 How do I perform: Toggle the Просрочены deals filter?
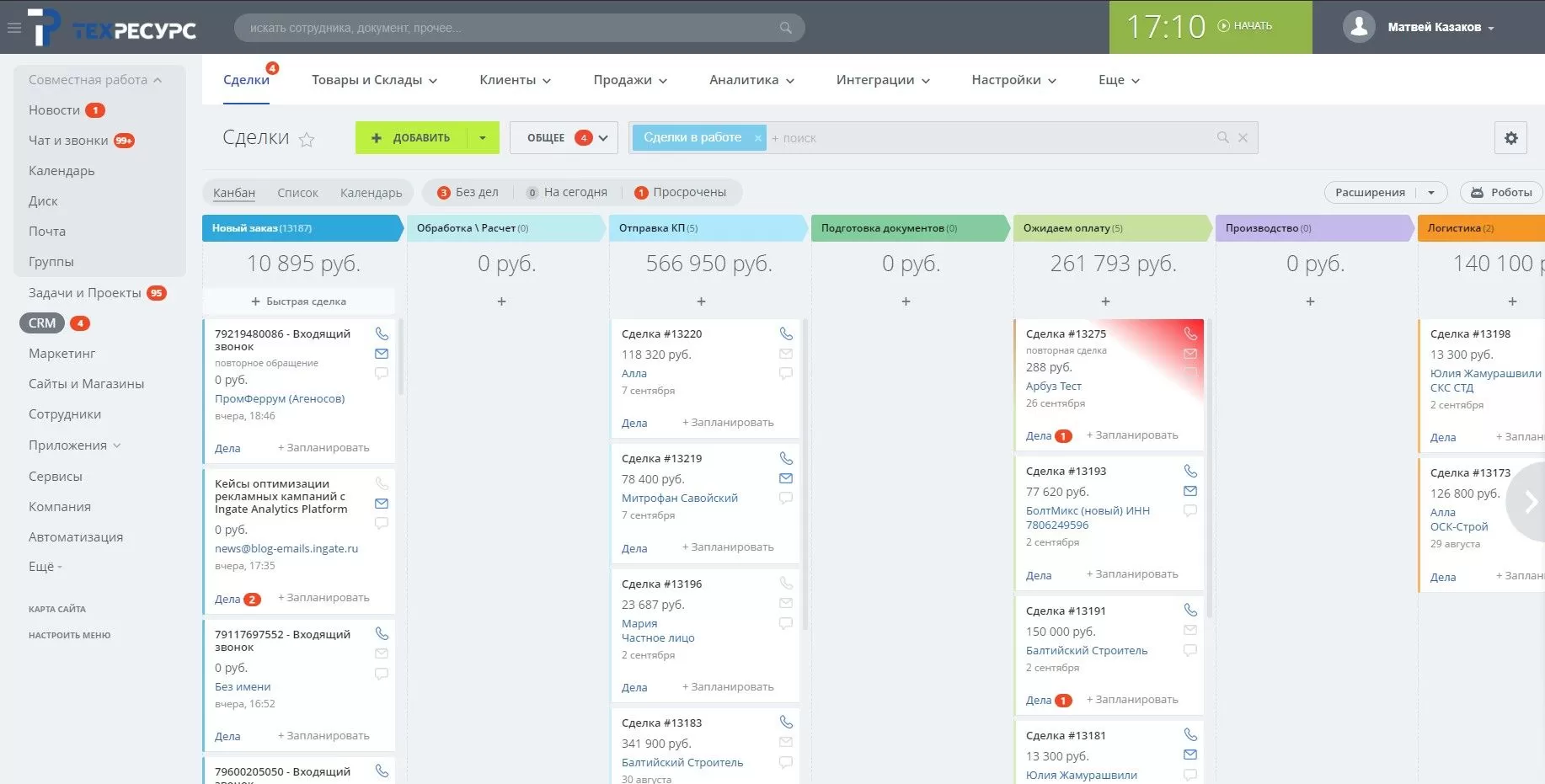680,193
